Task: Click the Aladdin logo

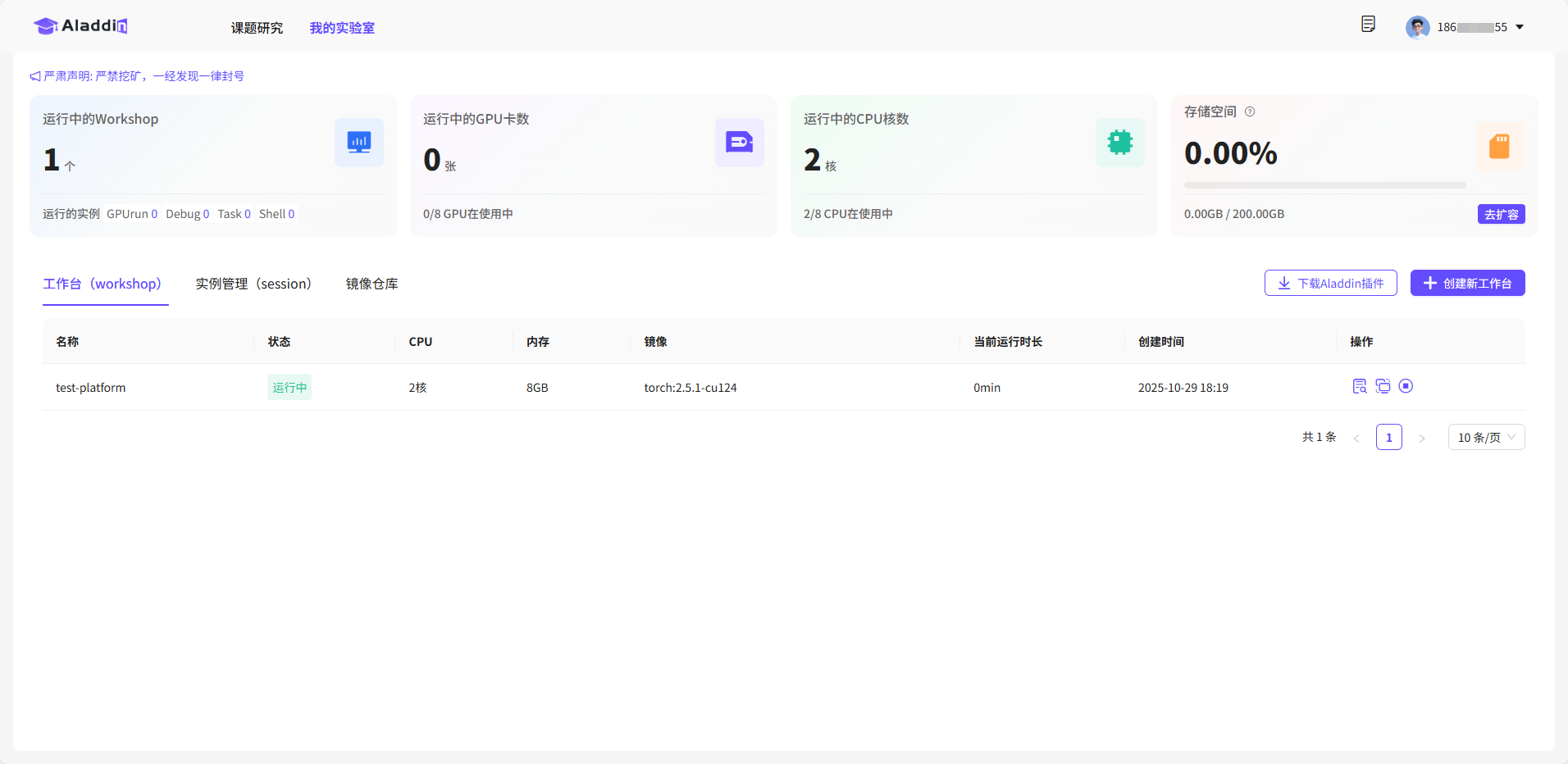Action: 80,26
